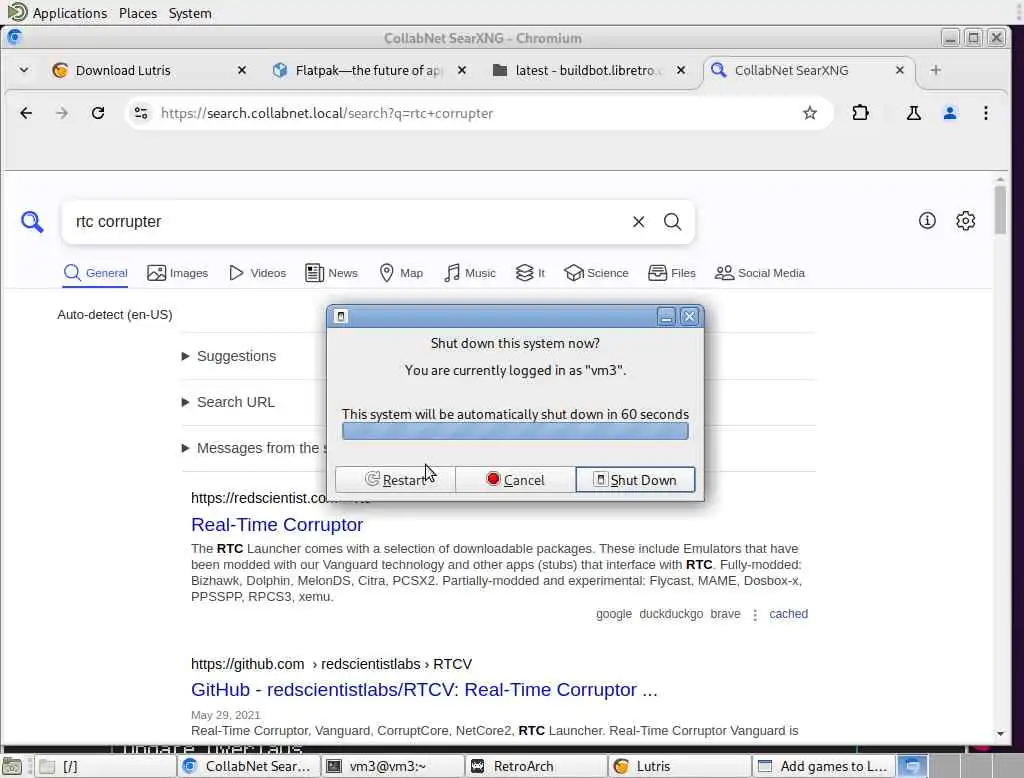Confirm Shut Down in dialog

[x=635, y=479]
